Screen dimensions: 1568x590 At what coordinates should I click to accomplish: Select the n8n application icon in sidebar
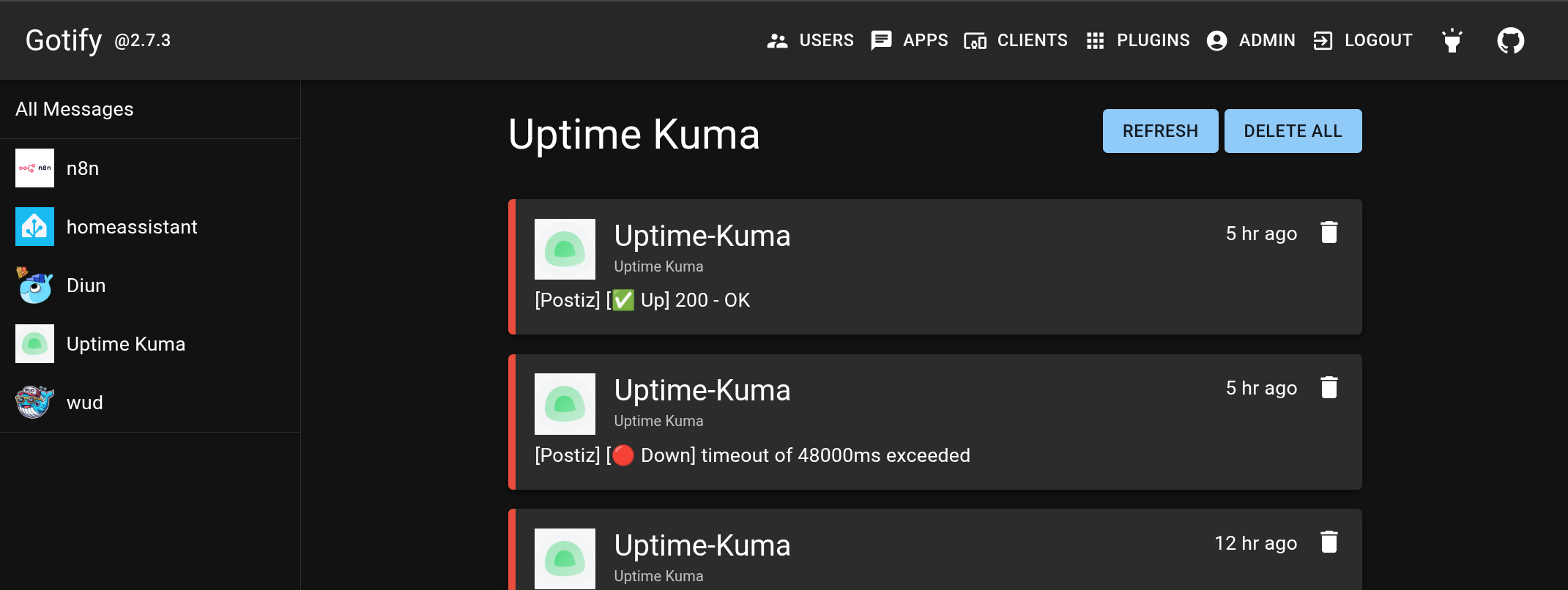click(34, 168)
